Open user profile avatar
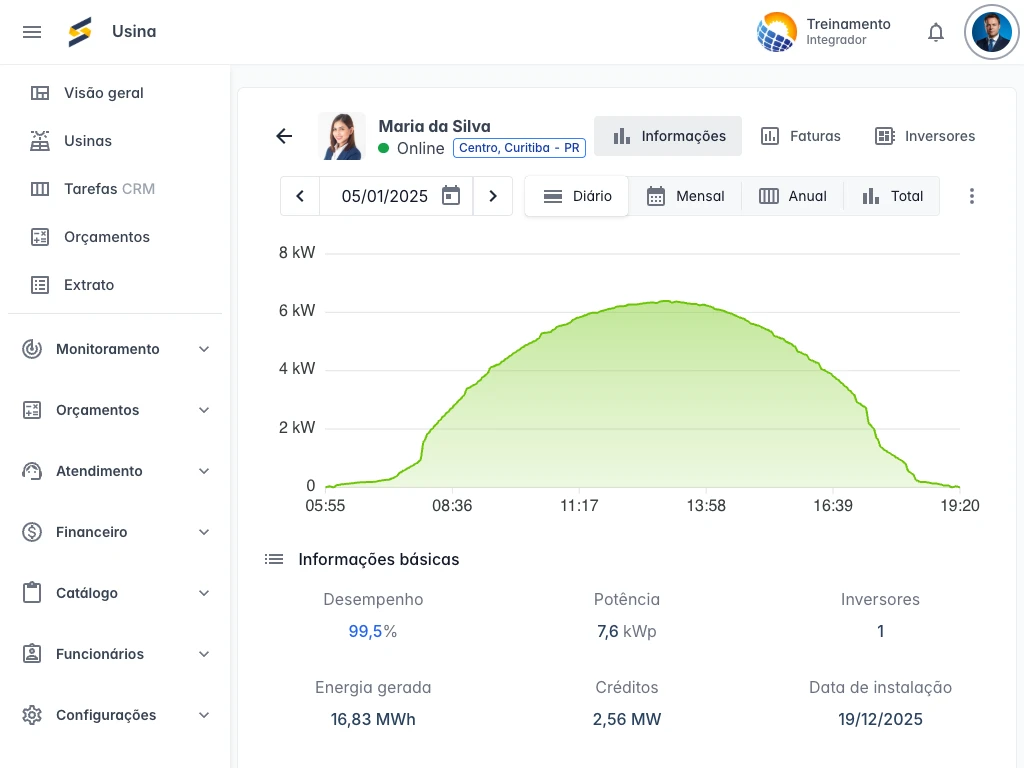The height and width of the screenshot is (768, 1024). (991, 32)
